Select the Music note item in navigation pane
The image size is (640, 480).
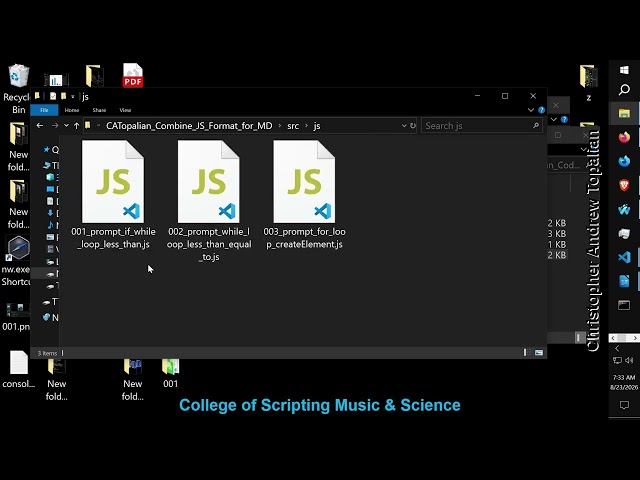[x=51, y=225]
